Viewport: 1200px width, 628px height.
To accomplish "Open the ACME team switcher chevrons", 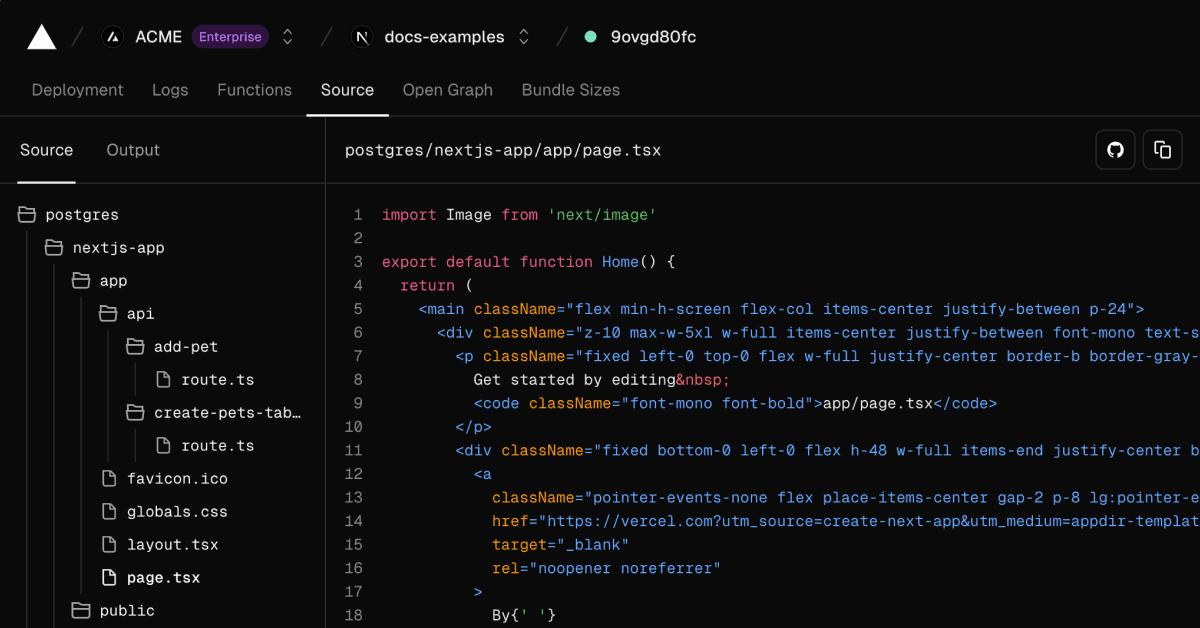I will (x=288, y=37).
